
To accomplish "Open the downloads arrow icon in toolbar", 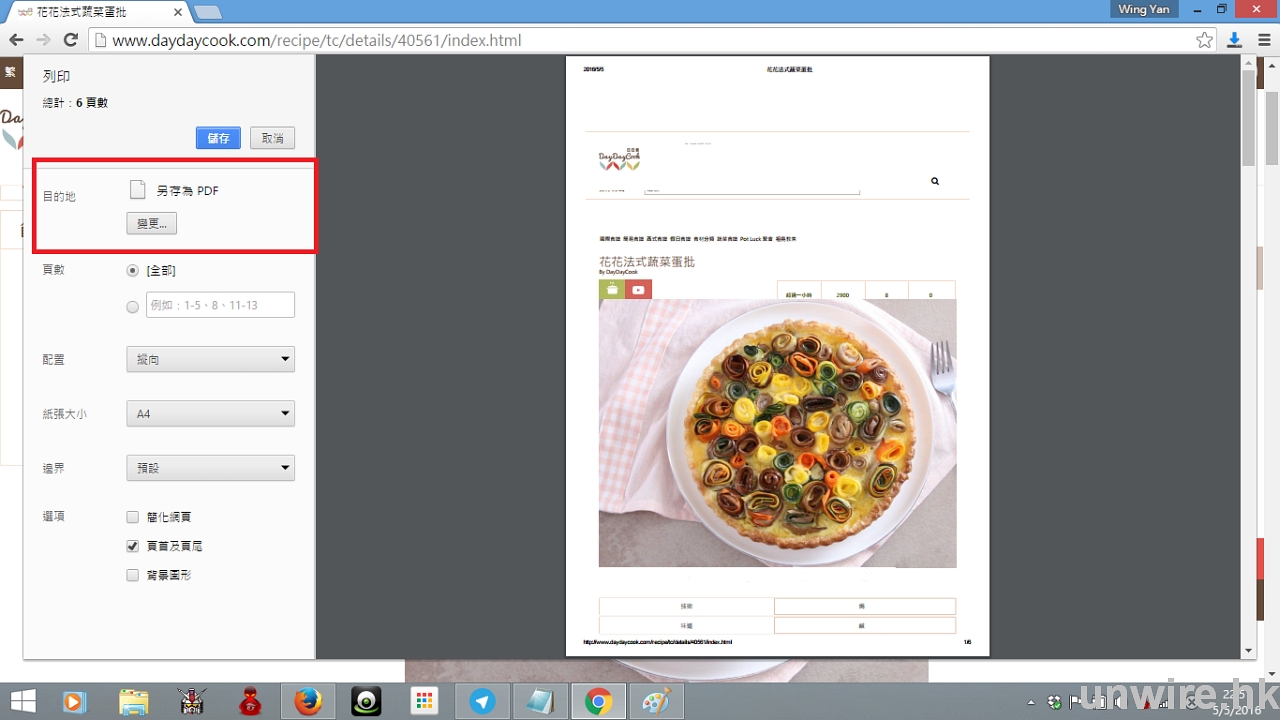I will coord(1234,40).
